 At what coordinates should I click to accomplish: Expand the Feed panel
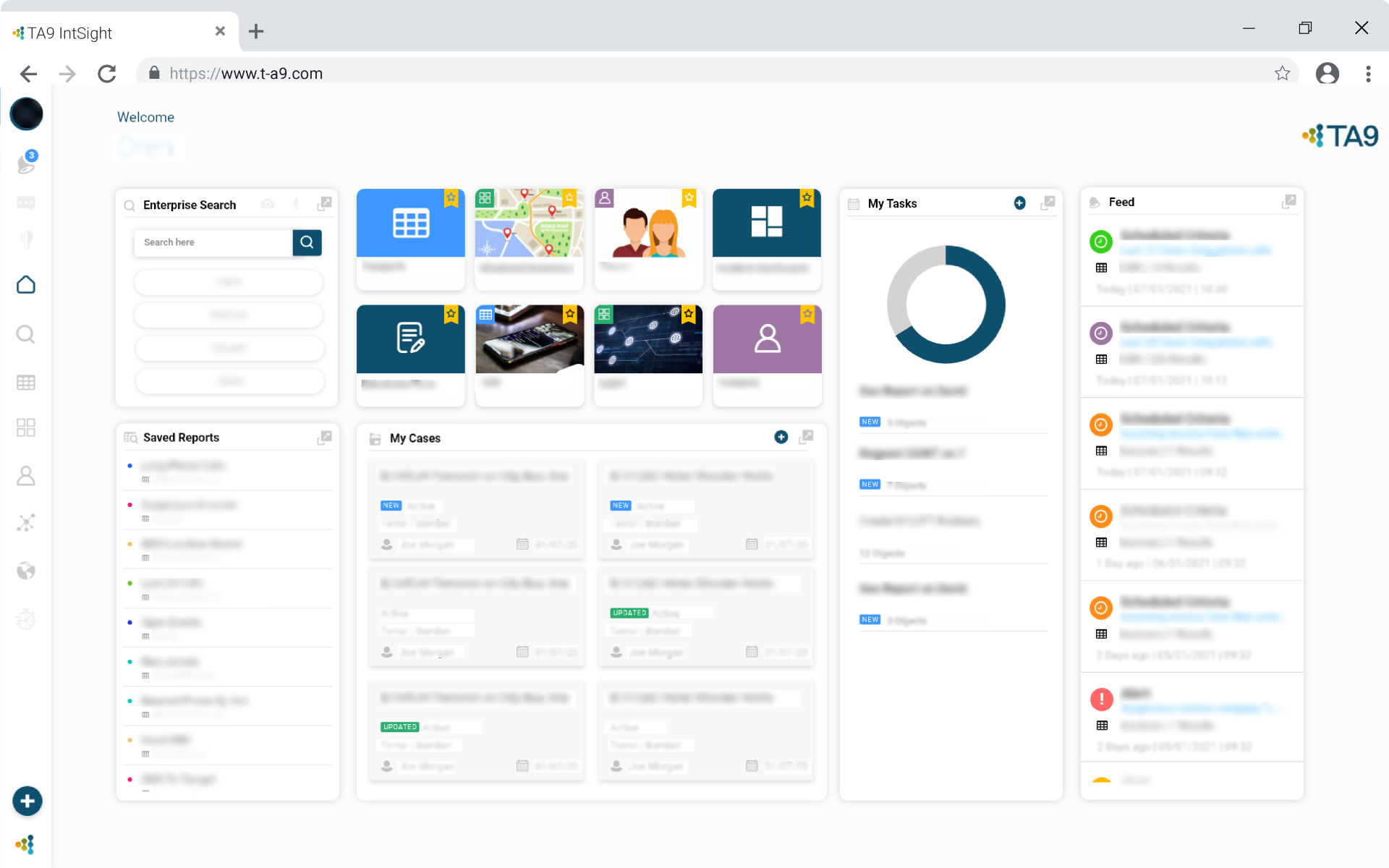(1288, 202)
